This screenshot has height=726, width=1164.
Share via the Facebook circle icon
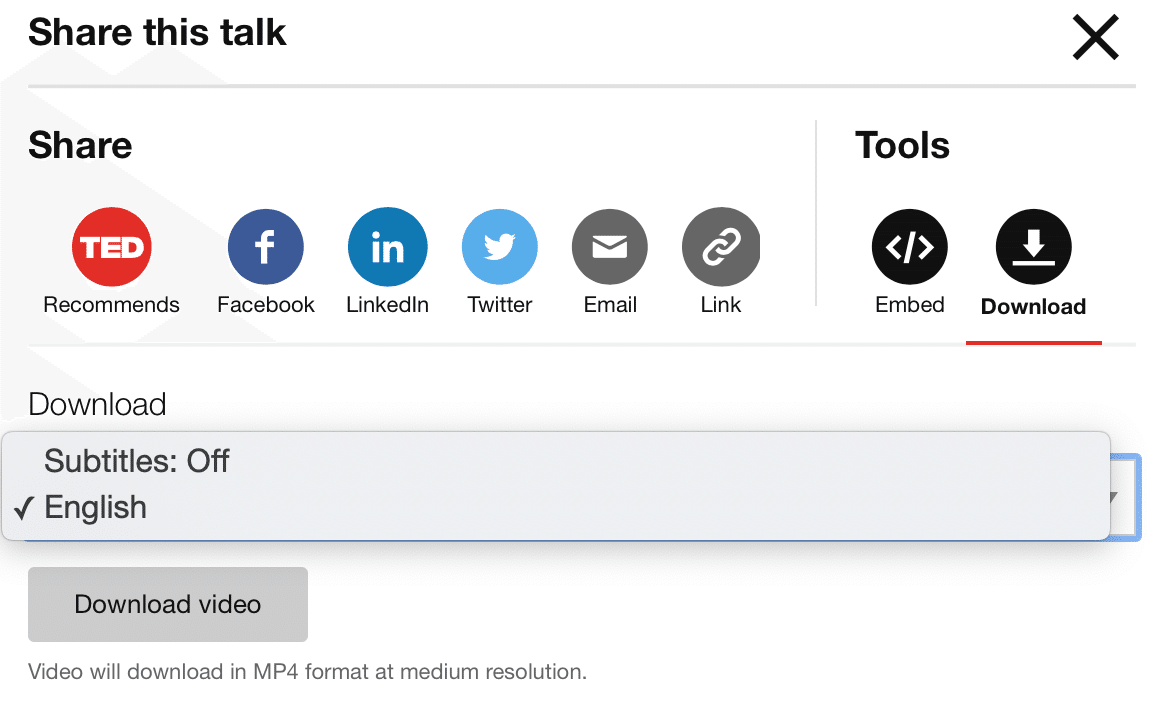click(265, 247)
